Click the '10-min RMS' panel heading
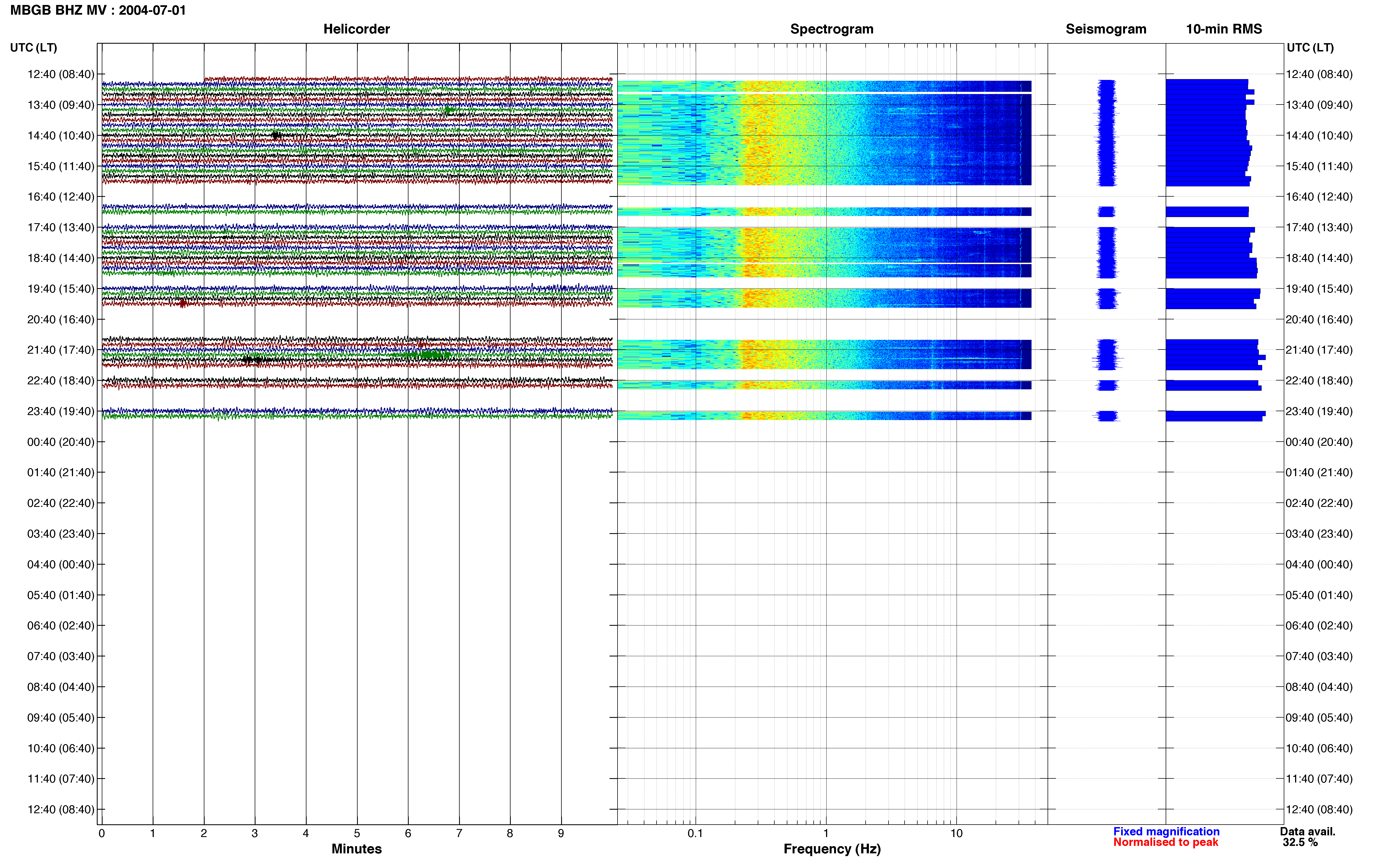The height and width of the screenshot is (868, 1388). coord(1224,29)
